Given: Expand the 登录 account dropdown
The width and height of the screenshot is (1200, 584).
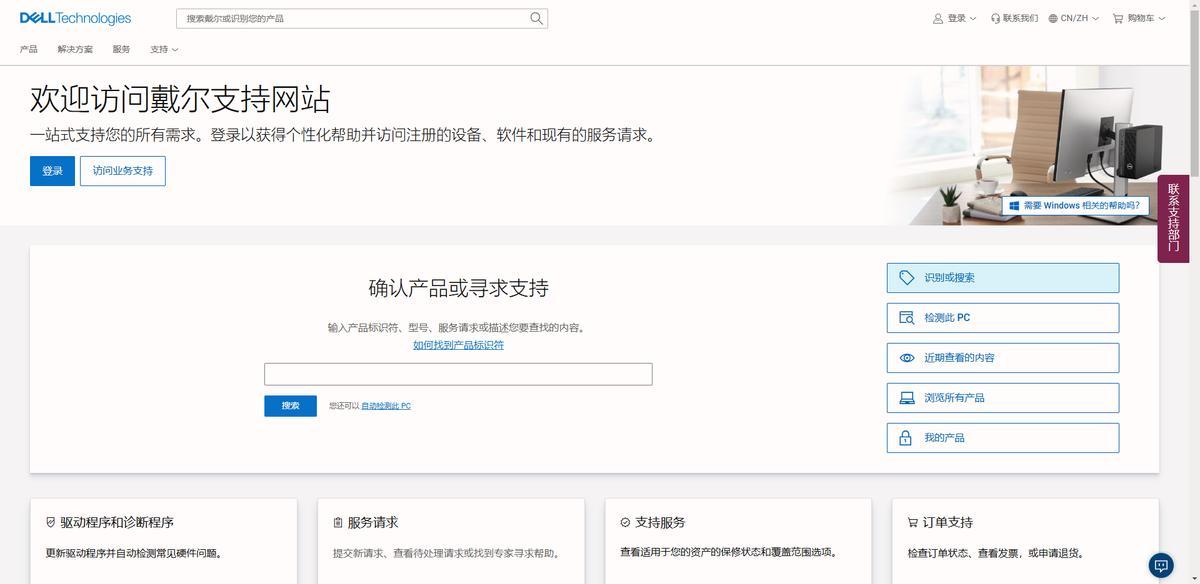Looking at the screenshot, I should point(954,18).
